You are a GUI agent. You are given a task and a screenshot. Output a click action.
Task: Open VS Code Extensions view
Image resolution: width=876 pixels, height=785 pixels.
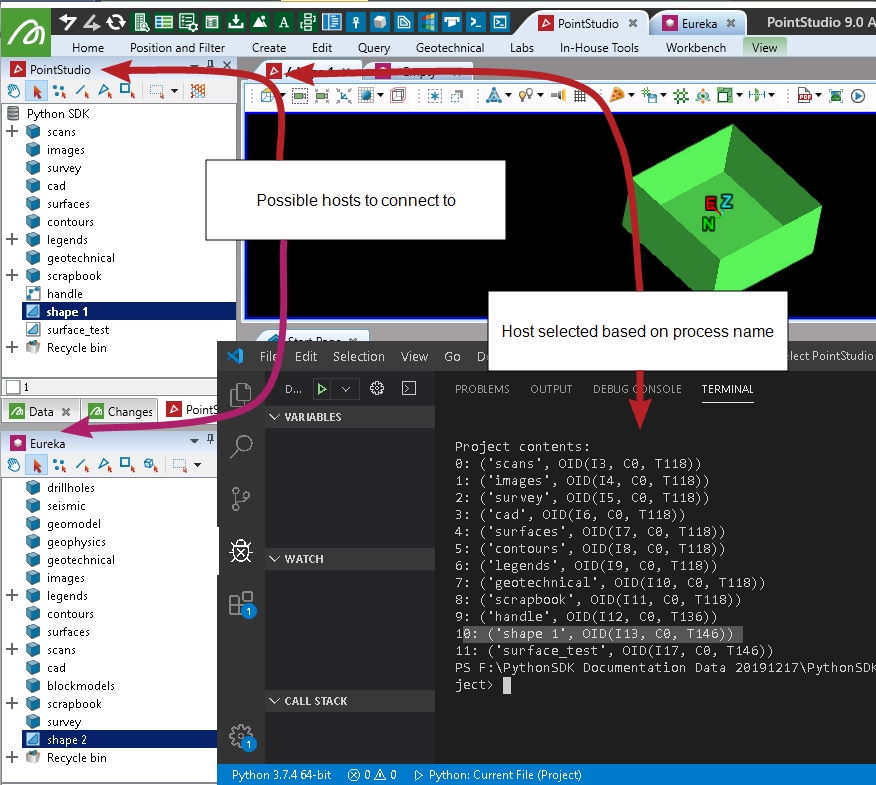pyautogui.click(x=241, y=604)
